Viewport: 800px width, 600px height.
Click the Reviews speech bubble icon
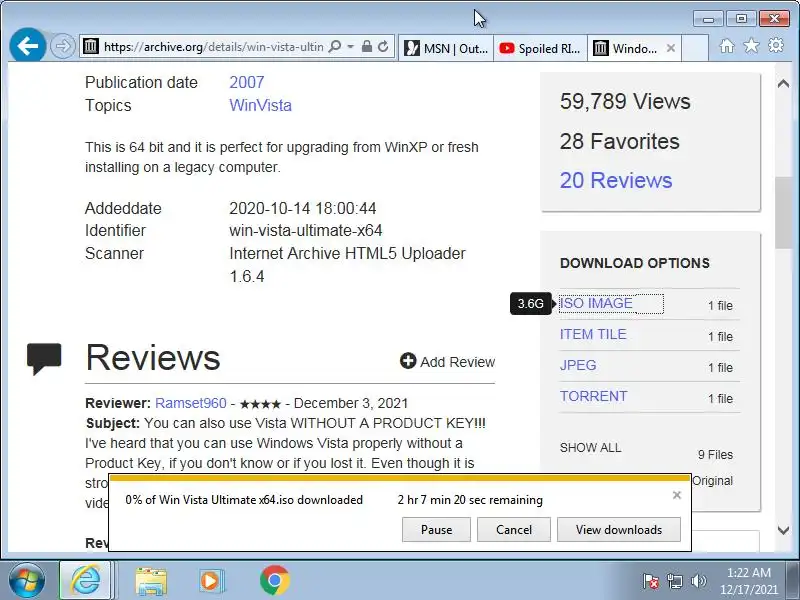44,359
